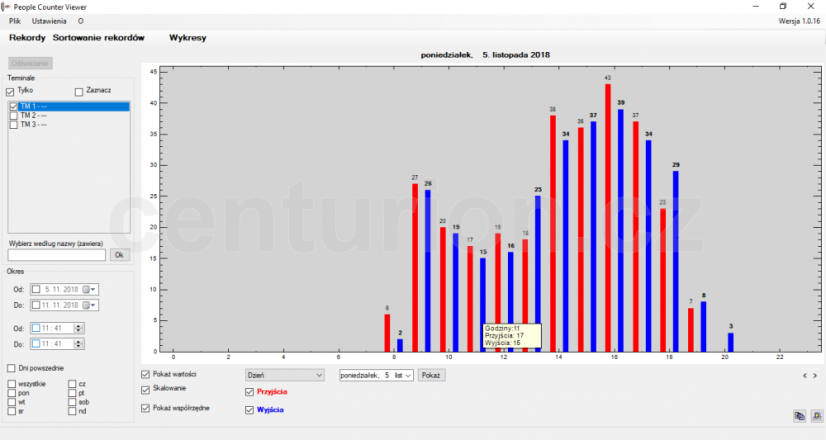Click the blue bar labeled 29
Screen dimensions: 826x440
676,261
